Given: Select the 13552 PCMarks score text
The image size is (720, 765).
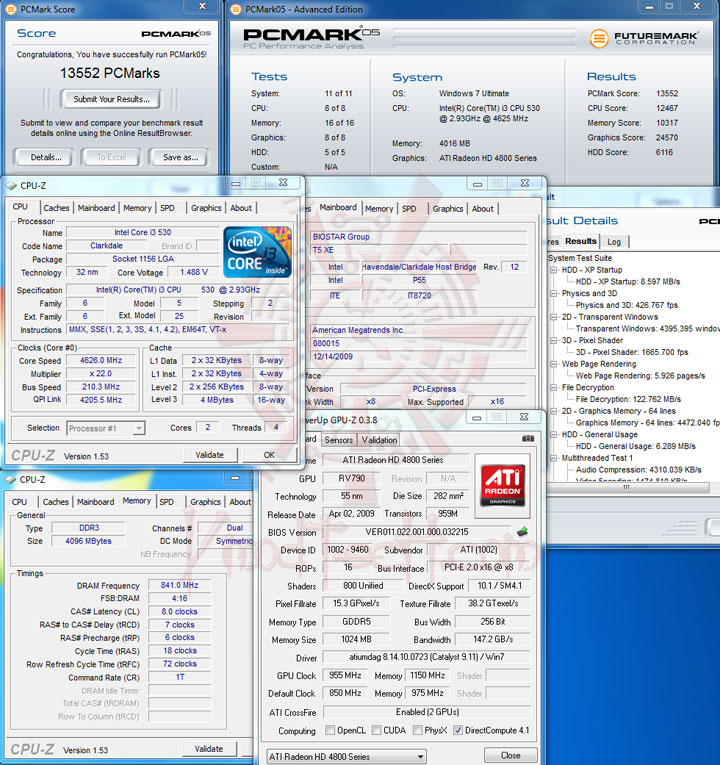Looking at the screenshot, I should pyautogui.click(x=110, y=73).
